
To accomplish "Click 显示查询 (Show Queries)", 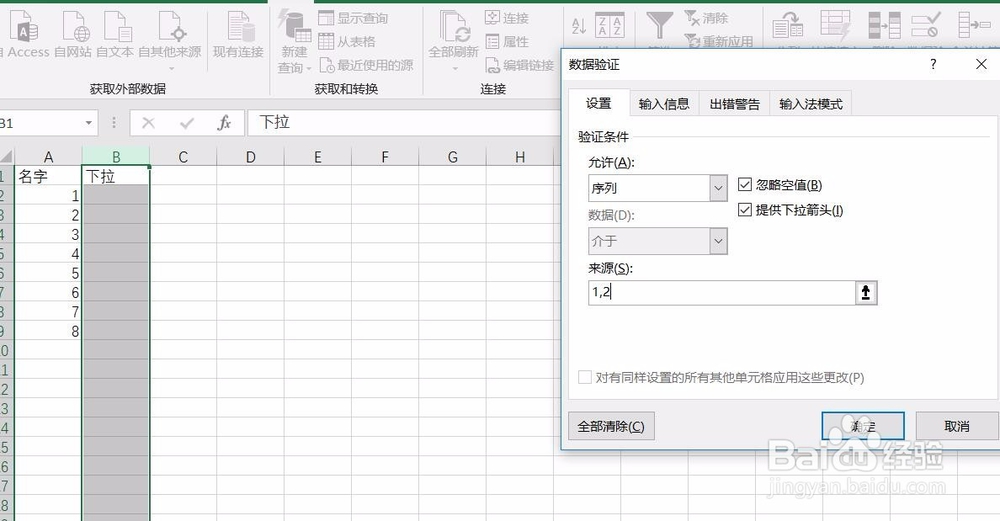I will coord(353,18).
